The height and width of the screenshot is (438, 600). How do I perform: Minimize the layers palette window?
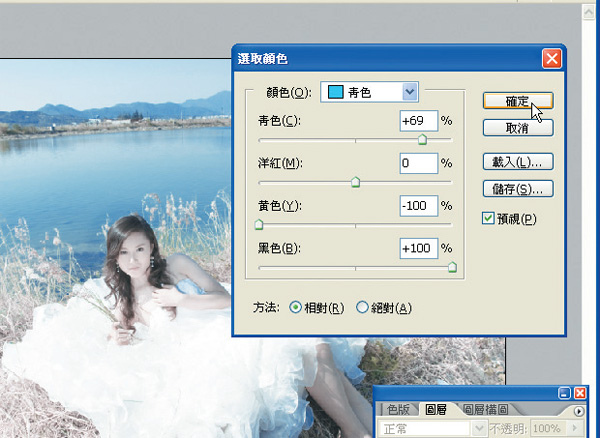[x=564, y=393]
